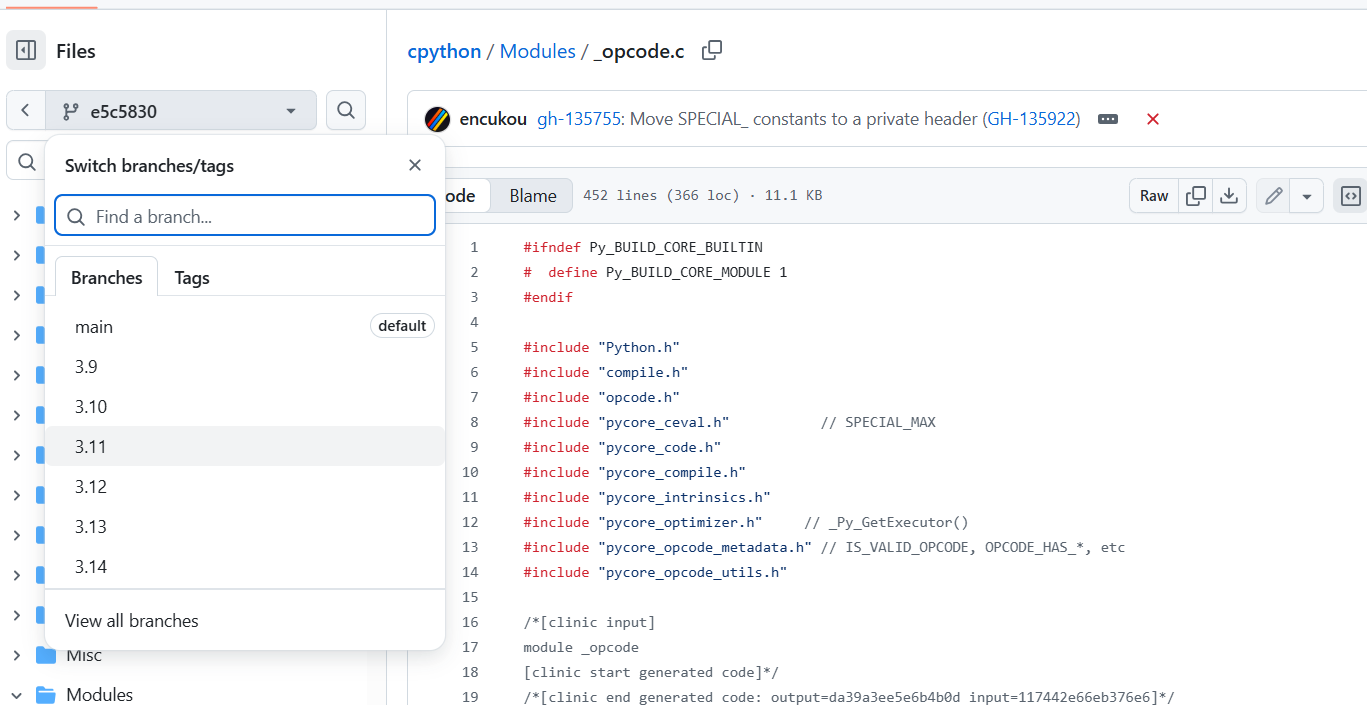
Task: Select the 3.11 branch
Action: [91, 447]
